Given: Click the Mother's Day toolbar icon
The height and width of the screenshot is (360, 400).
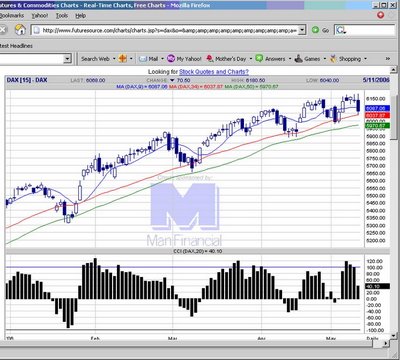Looking at the screenshot, I should pyautogui.click(x=210, y=59).
